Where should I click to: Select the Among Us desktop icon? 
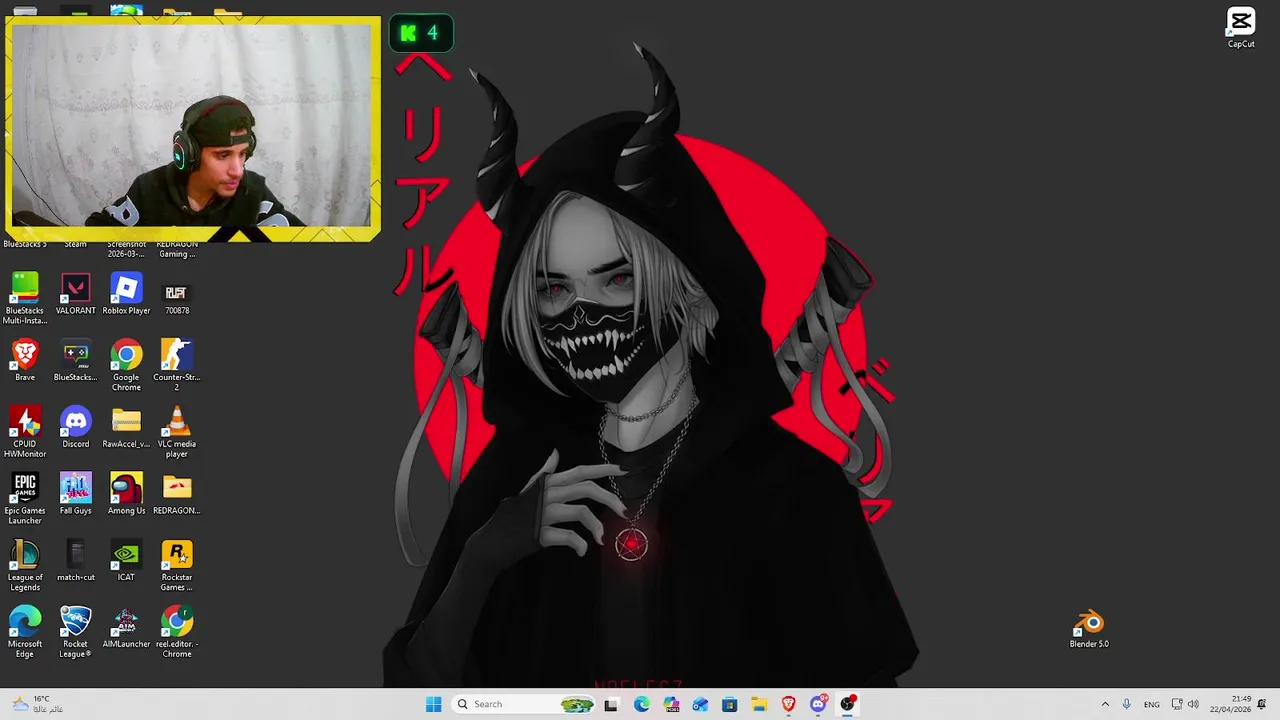(126, 494)
